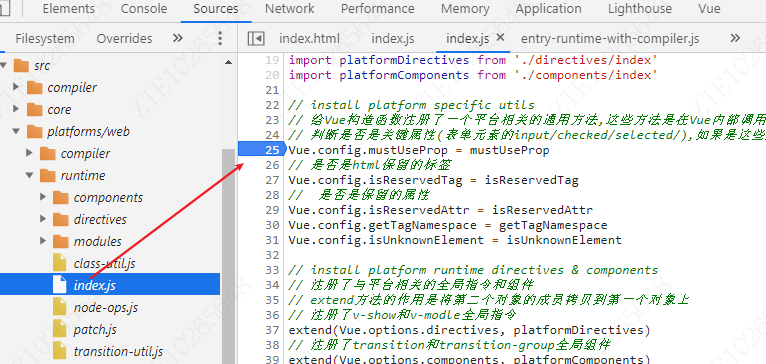766x364 pixels.
Task: Click 'Vue.config.isReservedTag = isReservedTag' code line
Action: point(433,180)
